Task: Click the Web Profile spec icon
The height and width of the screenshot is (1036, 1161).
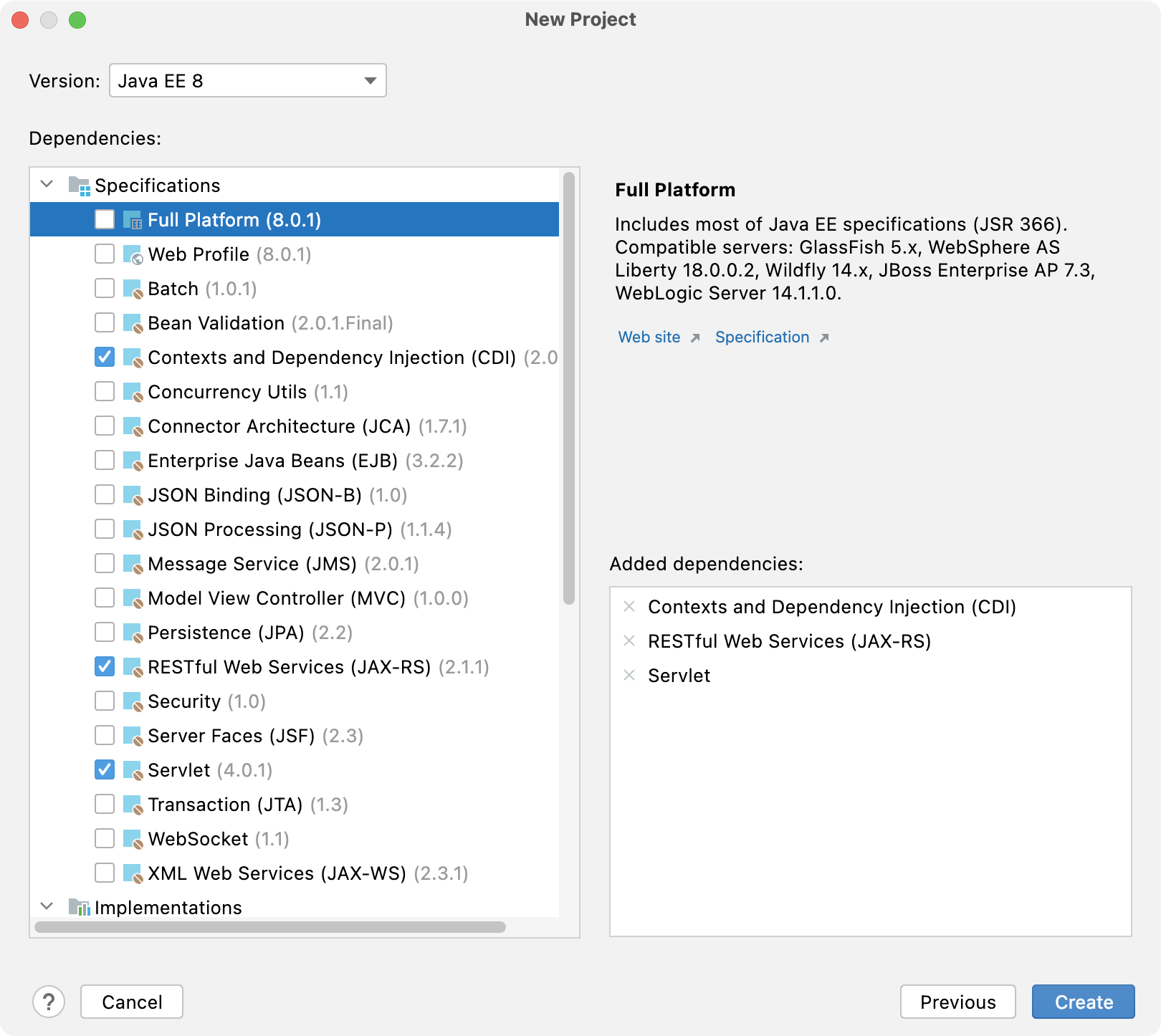Action: click(x=133, y=254)
